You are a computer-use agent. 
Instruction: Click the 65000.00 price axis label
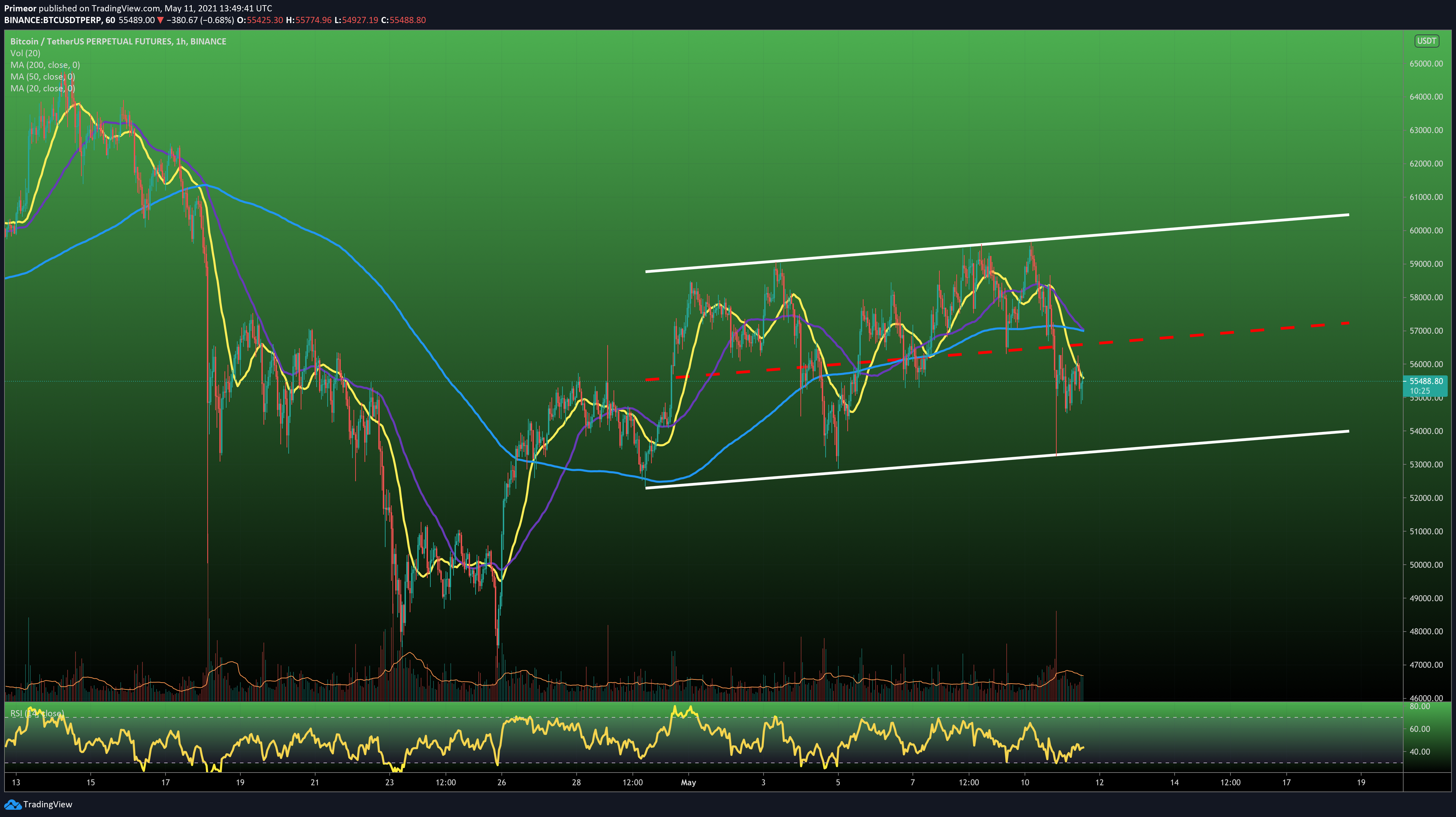coord(1426,64)
